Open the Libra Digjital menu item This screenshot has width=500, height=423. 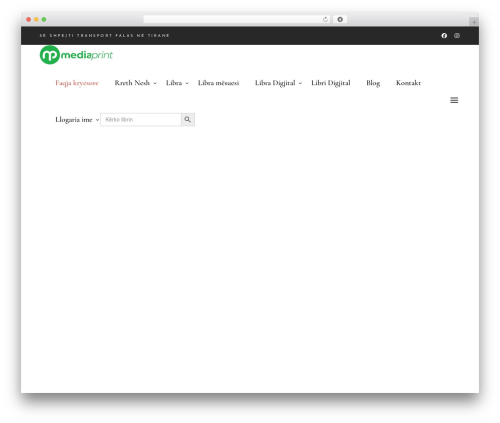275,83
